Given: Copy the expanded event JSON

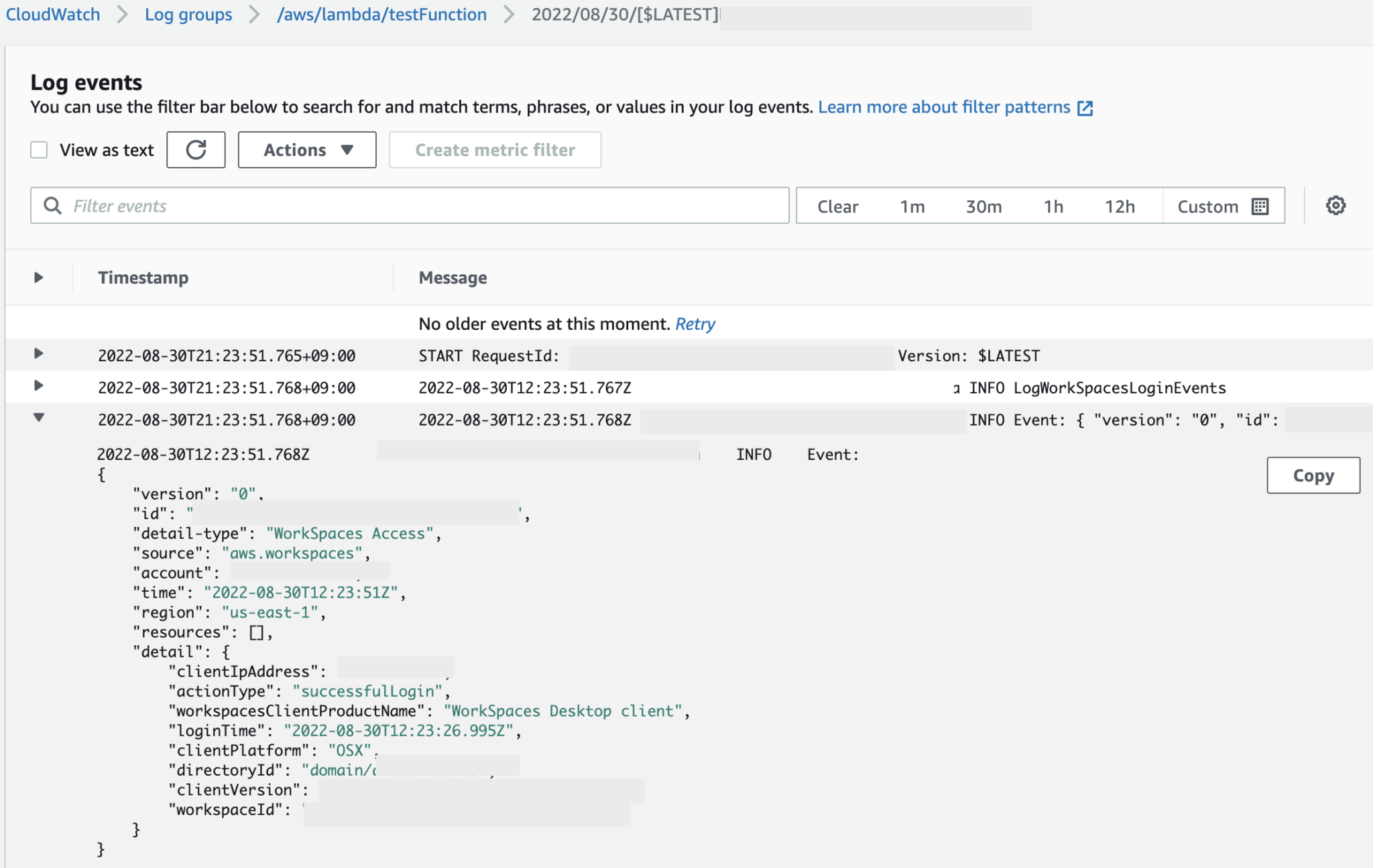Looking at the screenshot, I should tap(1313, 475).
